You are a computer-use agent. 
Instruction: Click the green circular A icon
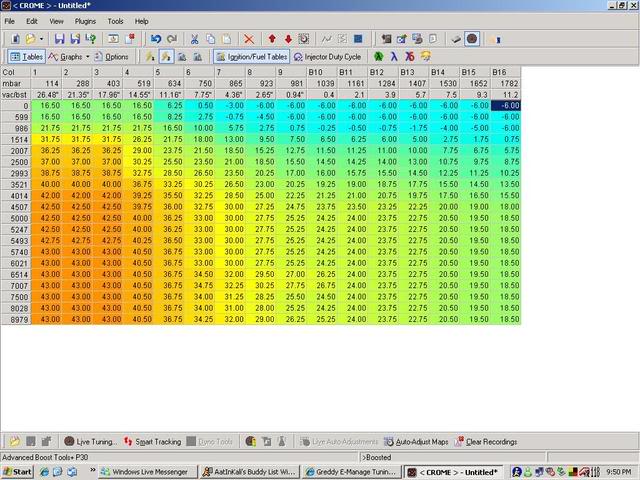coord(378,57)
